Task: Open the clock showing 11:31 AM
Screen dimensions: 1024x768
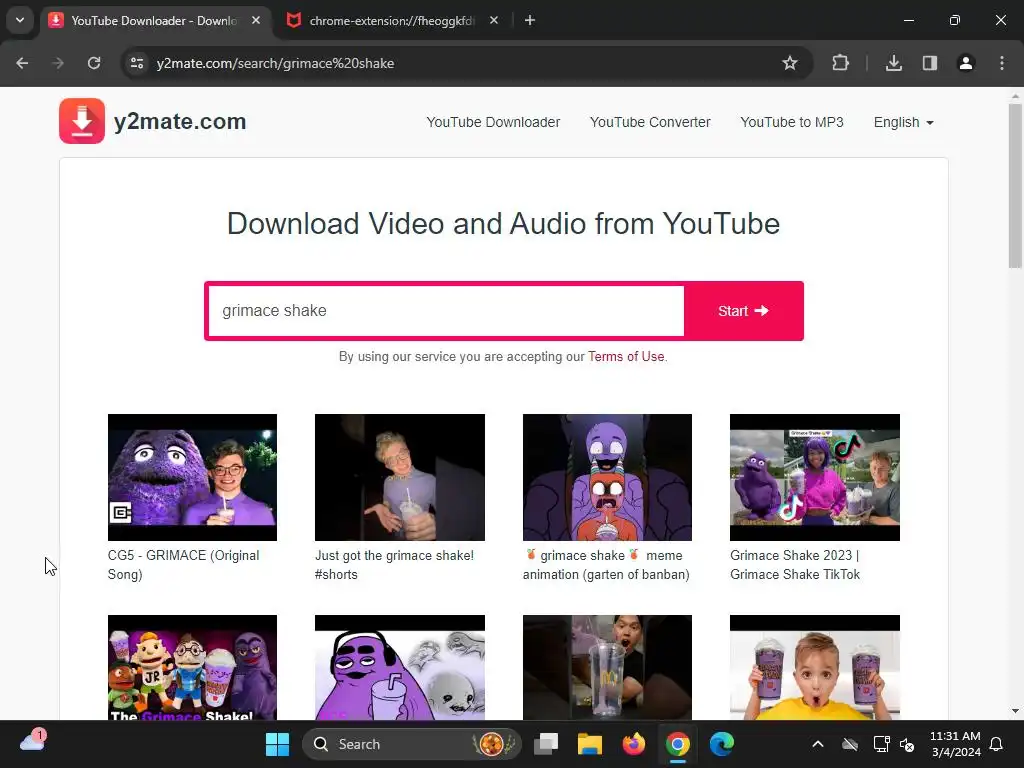Action: (x=955, y=744)
